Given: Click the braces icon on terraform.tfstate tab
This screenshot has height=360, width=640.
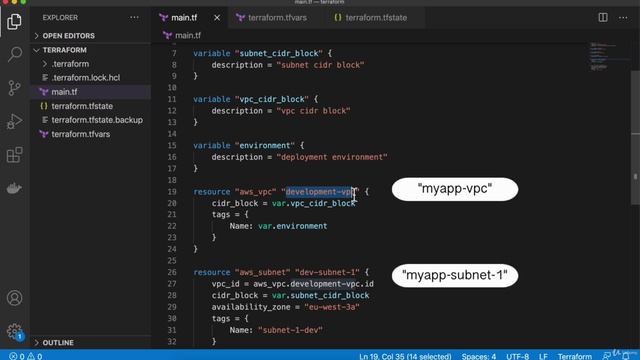Looking at the screenshot, I should pos(338,18).
